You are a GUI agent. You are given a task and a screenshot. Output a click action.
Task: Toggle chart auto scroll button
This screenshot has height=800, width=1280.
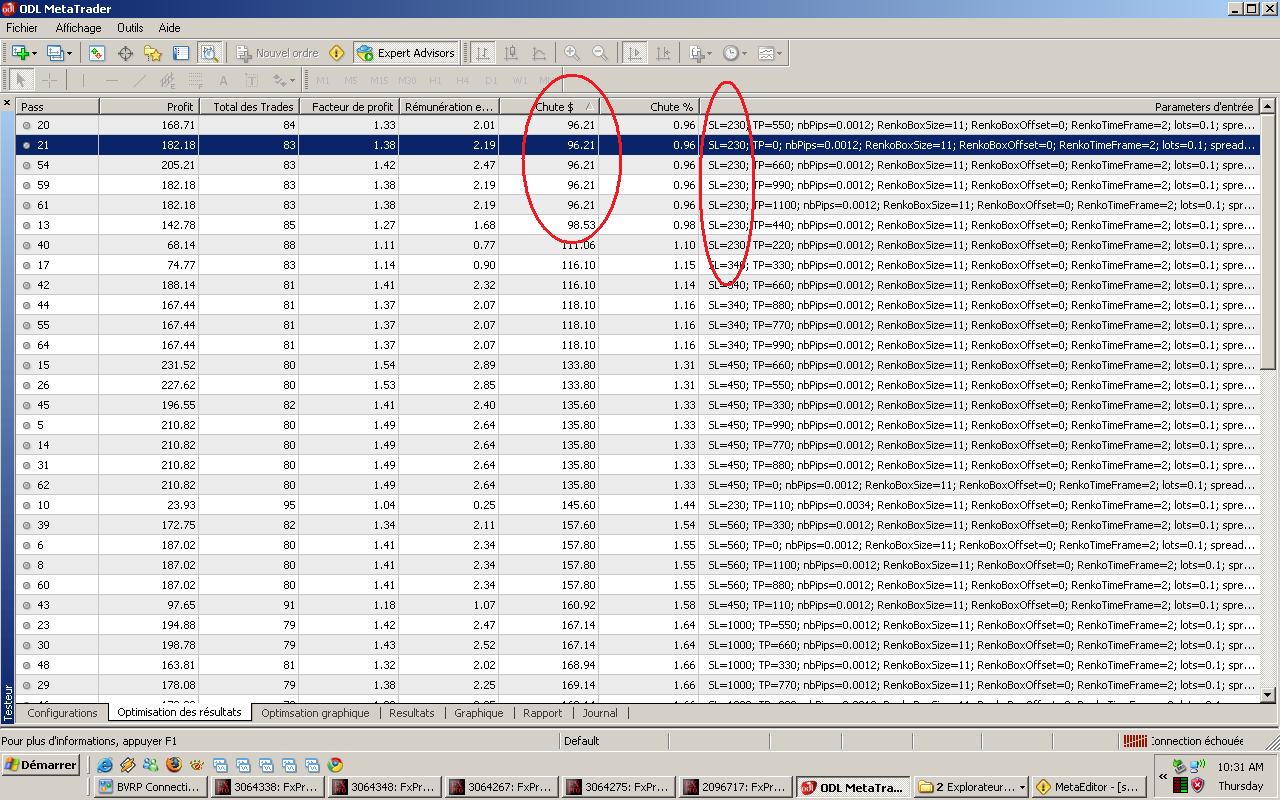click(634, 53)
